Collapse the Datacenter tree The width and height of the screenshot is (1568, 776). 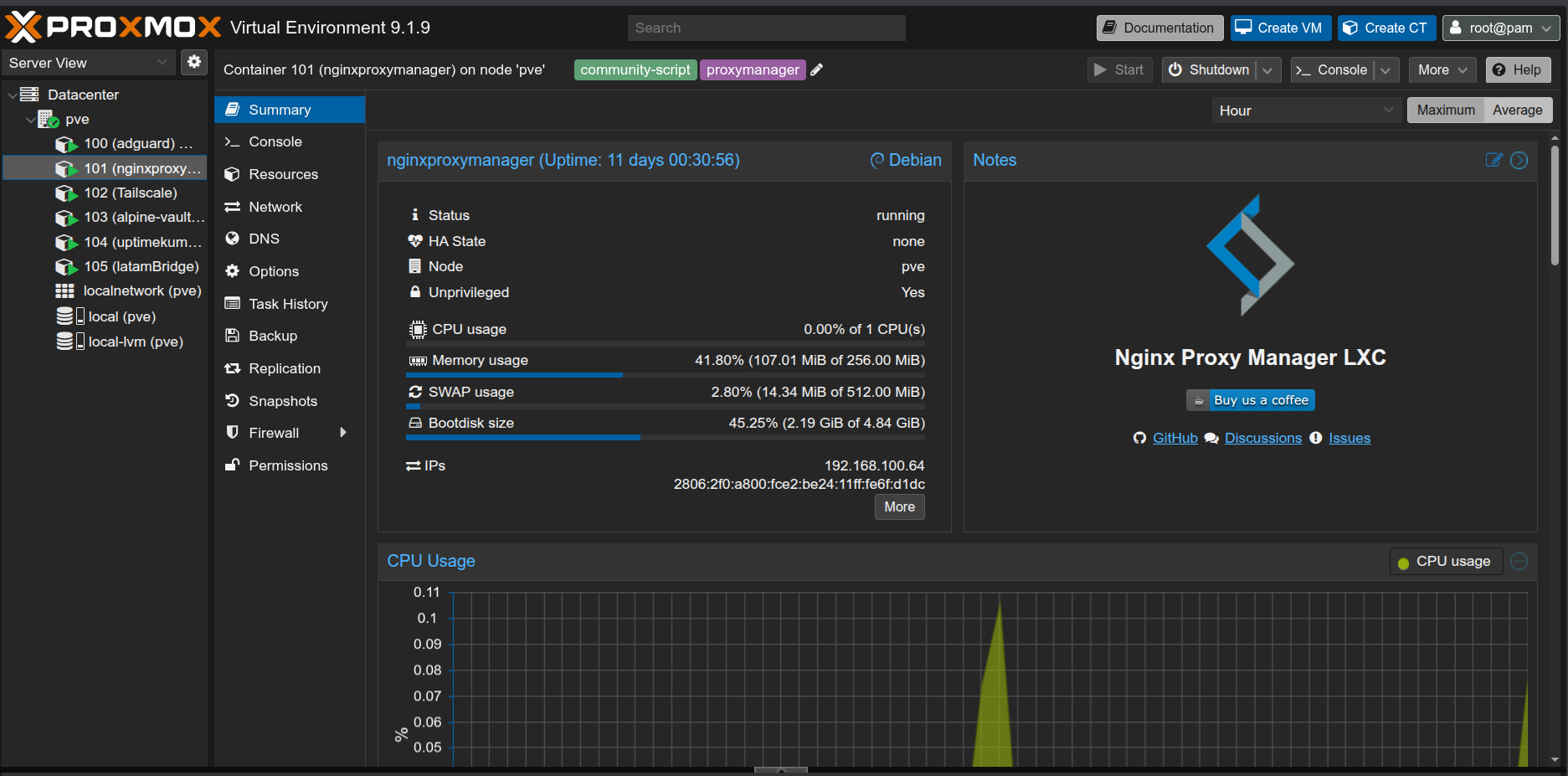tap(12, 95)
